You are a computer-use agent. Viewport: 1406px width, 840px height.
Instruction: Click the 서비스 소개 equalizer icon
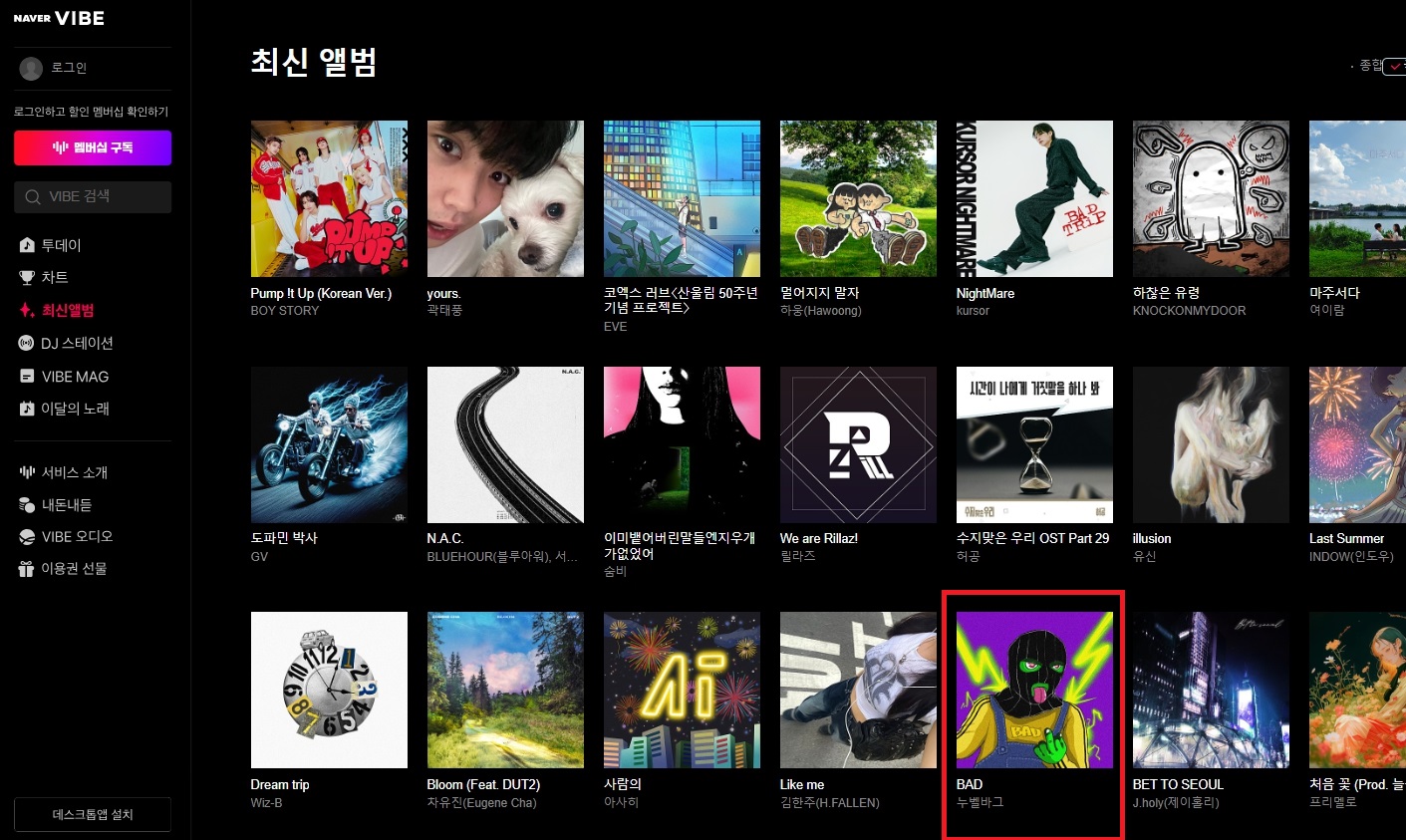pos(27,472)
